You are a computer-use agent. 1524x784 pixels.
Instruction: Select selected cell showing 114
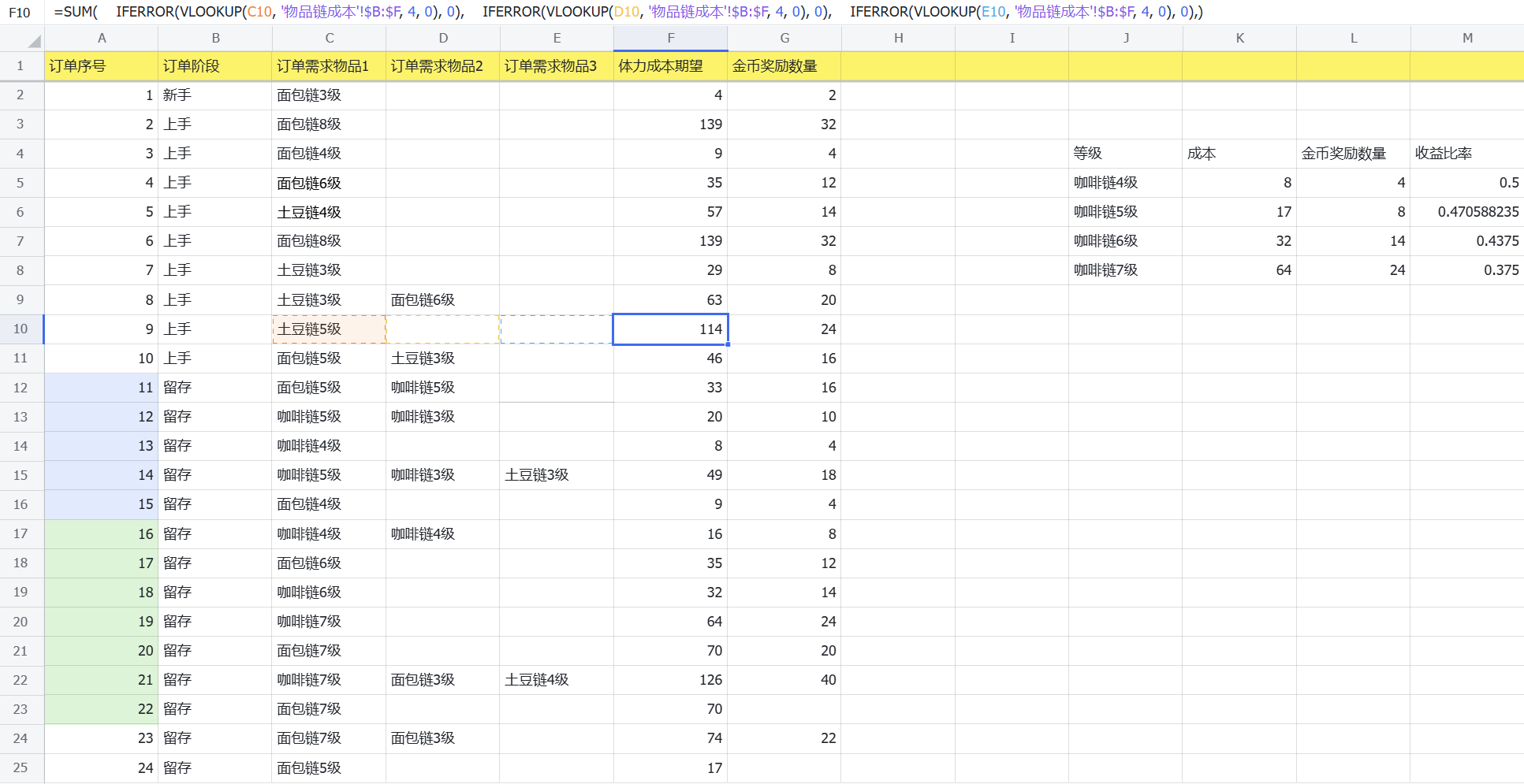(x=671, y=329)
